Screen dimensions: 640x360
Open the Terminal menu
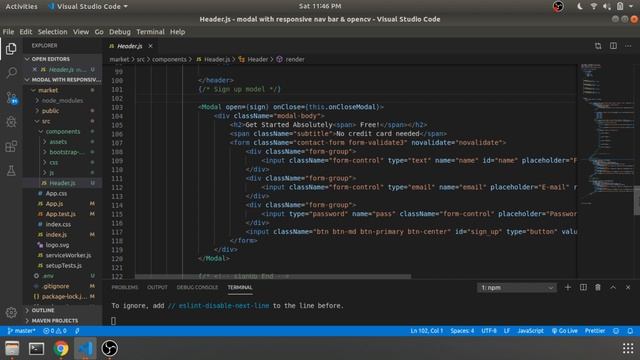[x=150, y=32]
